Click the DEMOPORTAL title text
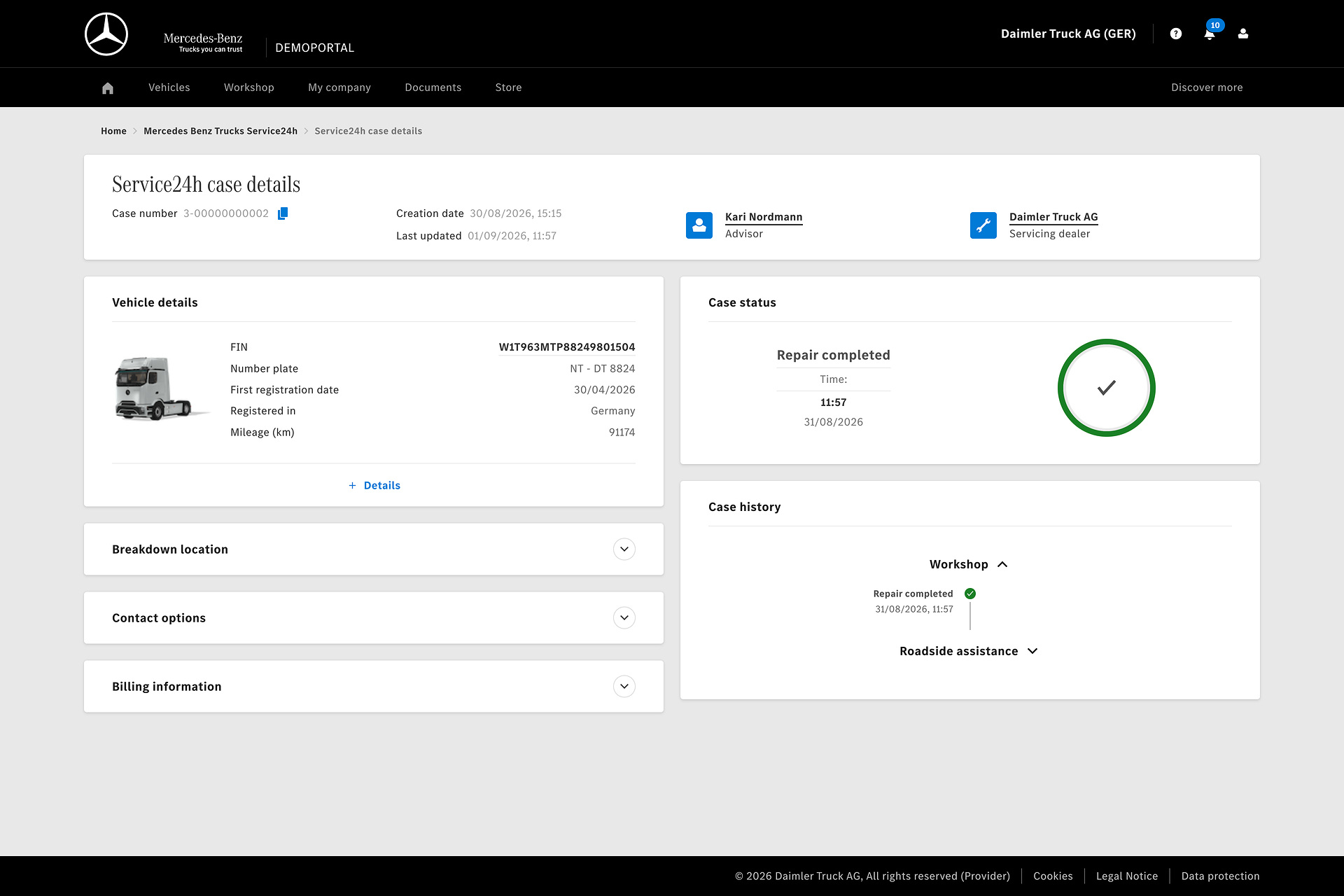 pos(315,48)
